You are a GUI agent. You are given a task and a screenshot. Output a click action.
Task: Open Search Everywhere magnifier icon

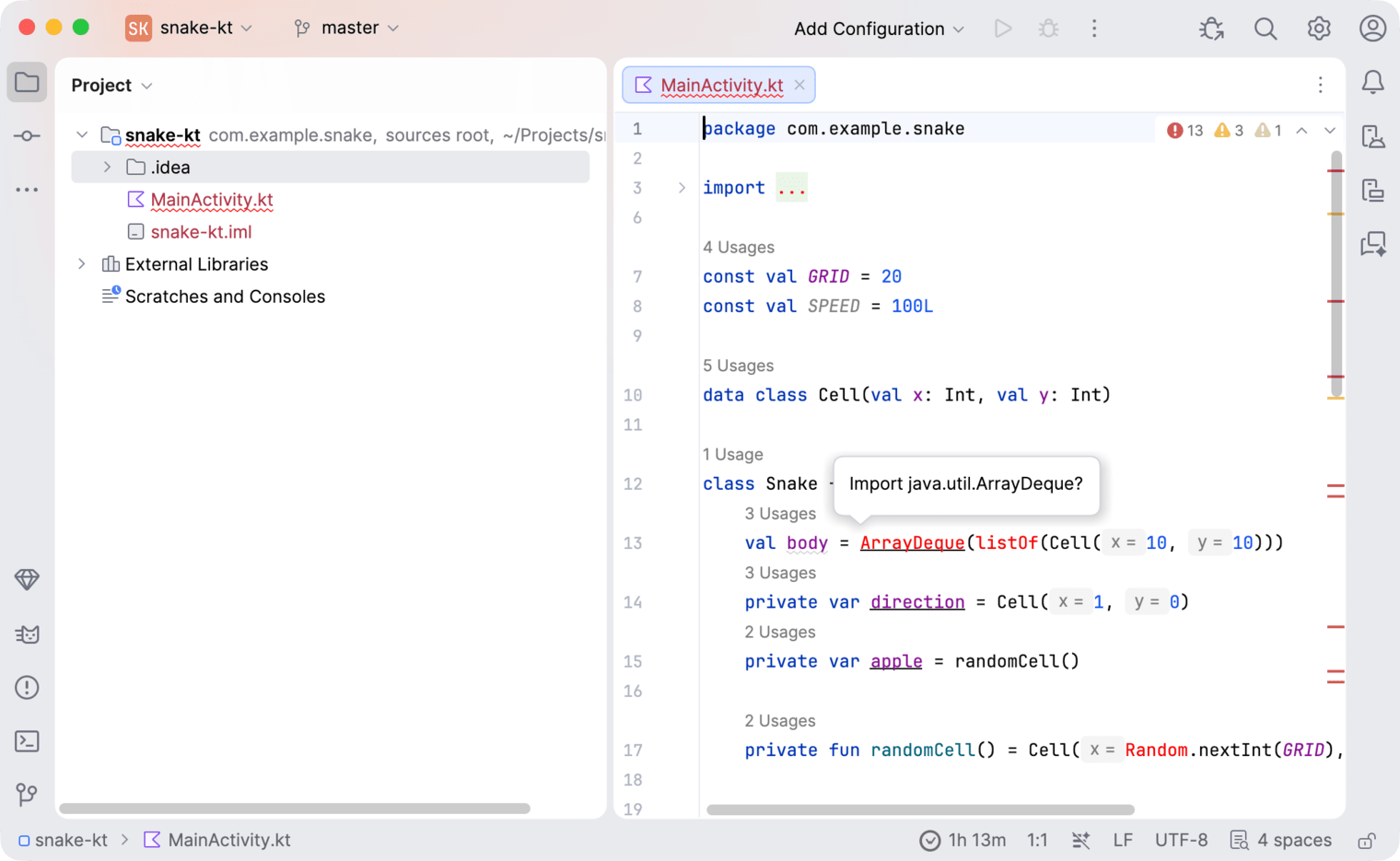1266,29
